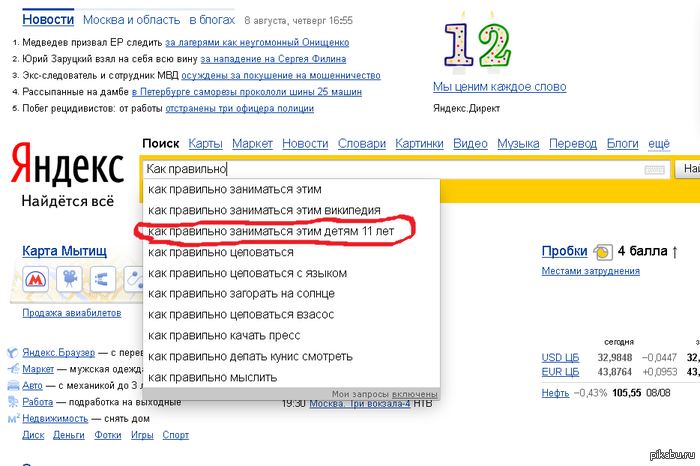
Task: Open Картинки in the search services bar
Action: [x=419, y=144]
